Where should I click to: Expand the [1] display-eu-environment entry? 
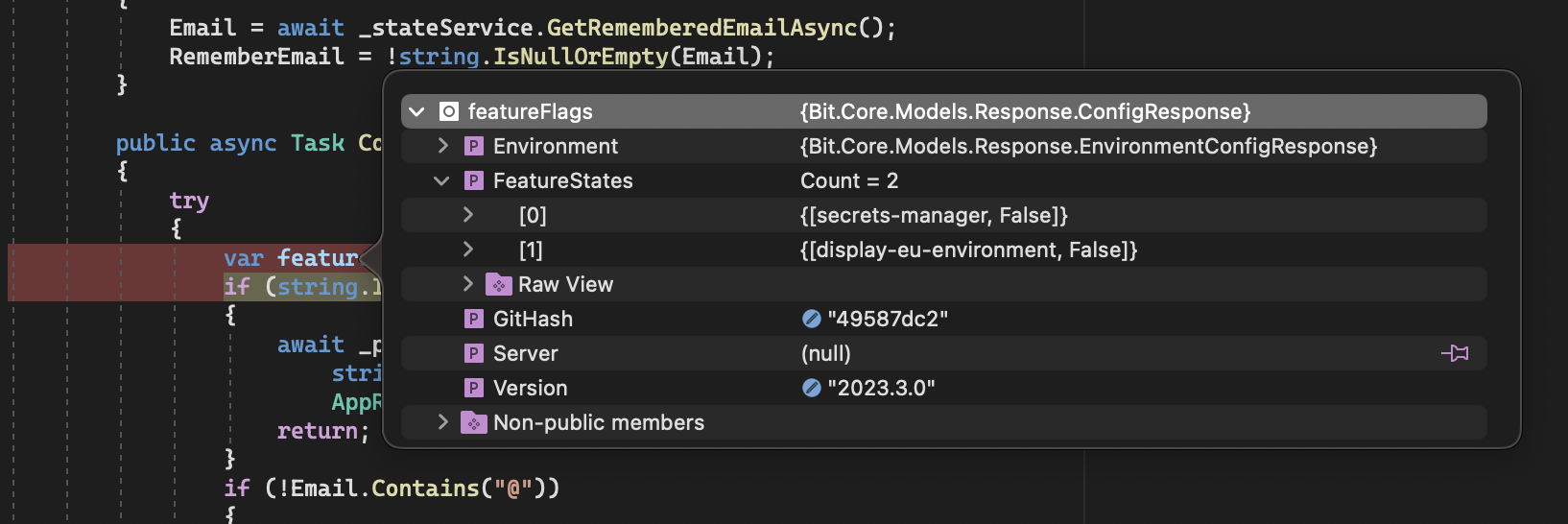[468, 250]
